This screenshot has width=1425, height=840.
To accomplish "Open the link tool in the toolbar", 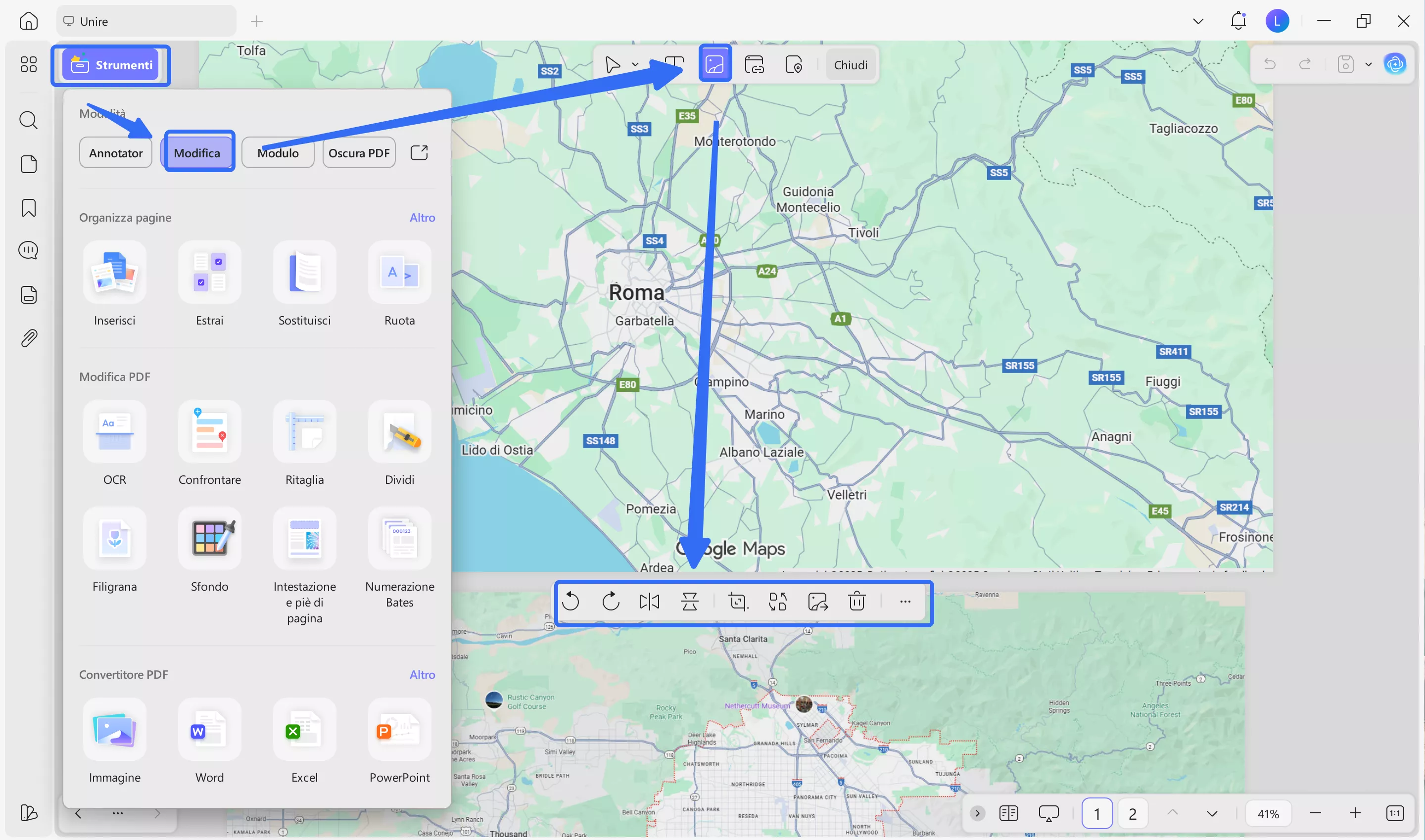I will 755,64.
